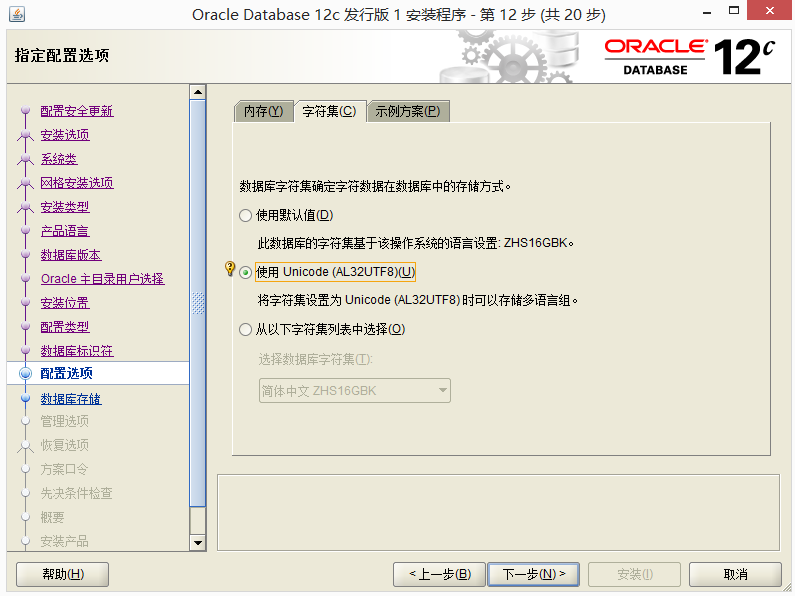Switch to the 字符集(C) tab
The width and height of the screenshot is (795, 596).
click(330, 111)
